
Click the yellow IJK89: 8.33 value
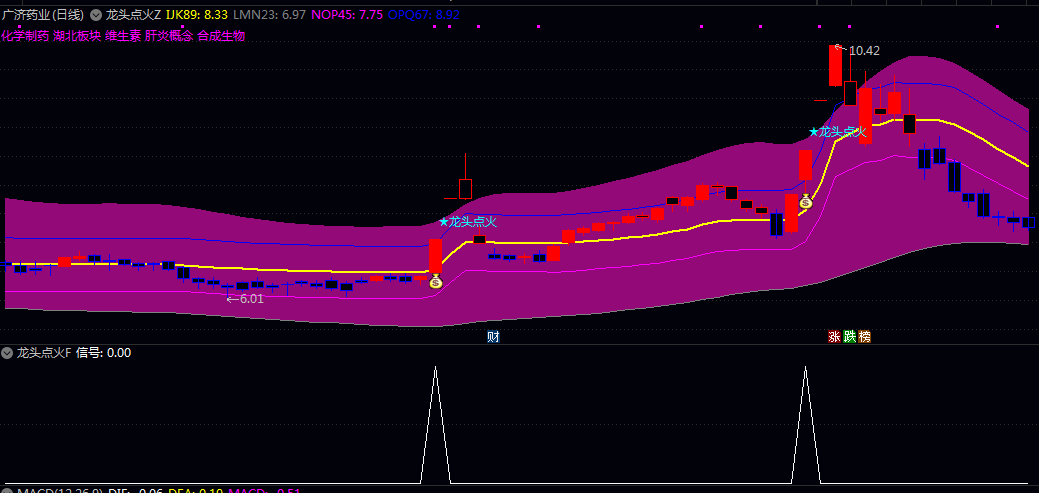point(197,15)
